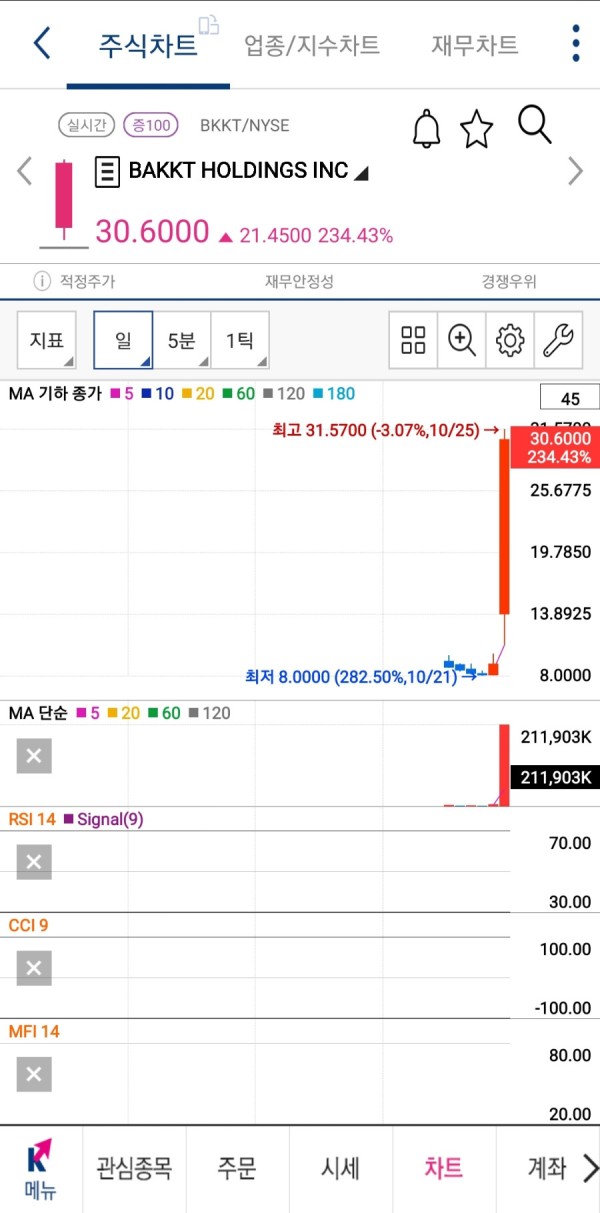Tap the RSI 14 indicator label

click(x=32, y=820)
